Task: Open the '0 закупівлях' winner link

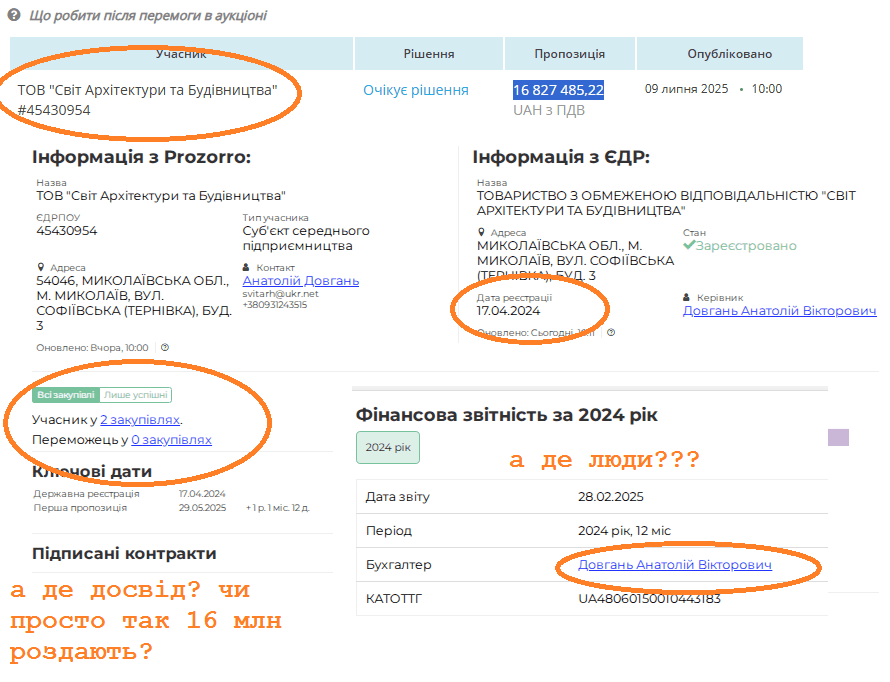Action: click(x=171, y=440)
